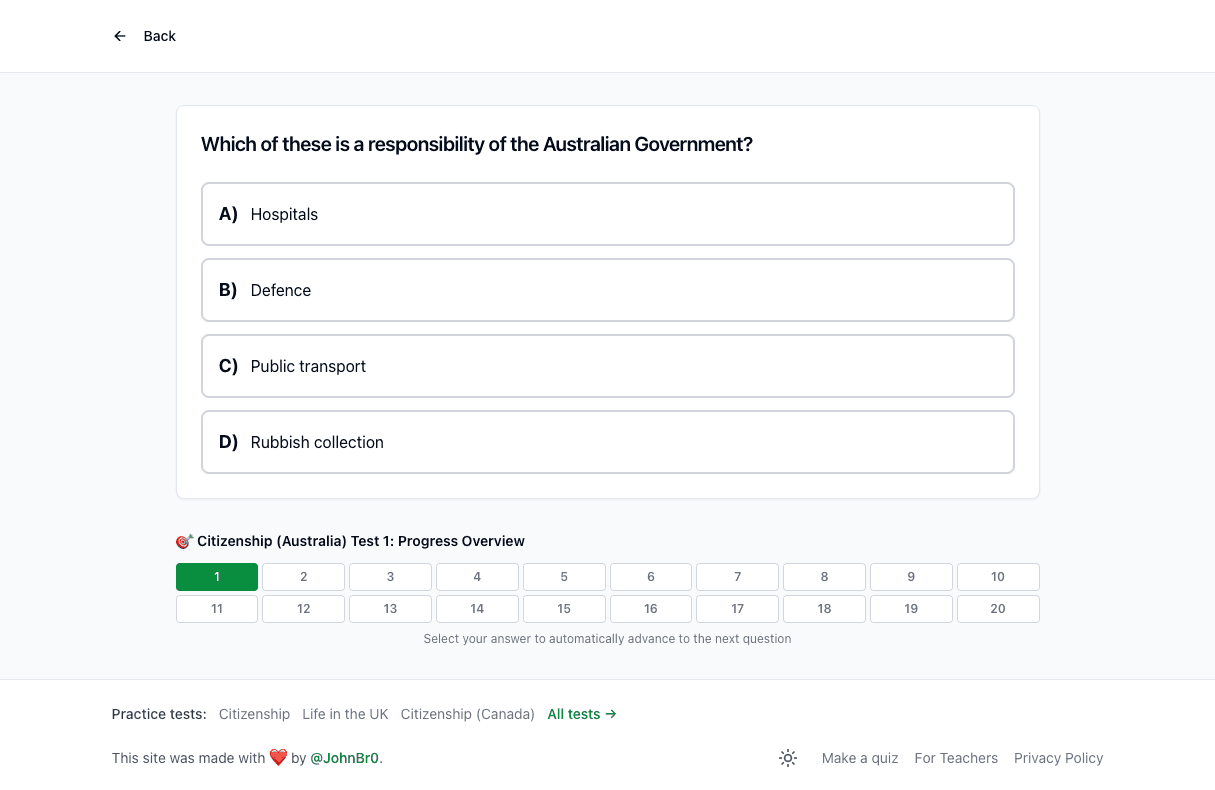Select question 9 box
Viewport: 1215px width, 790px height.
pyautogui.click(x=911, y=577)
